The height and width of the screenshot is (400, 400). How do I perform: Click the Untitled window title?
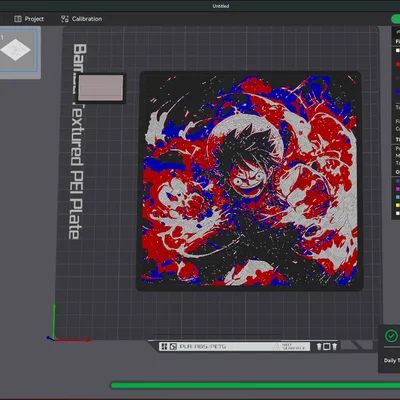click(221, 6)
